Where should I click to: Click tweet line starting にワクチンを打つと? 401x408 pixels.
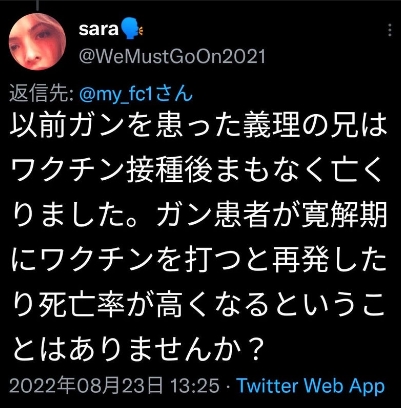pyautogui.click(x=199, y=260)
